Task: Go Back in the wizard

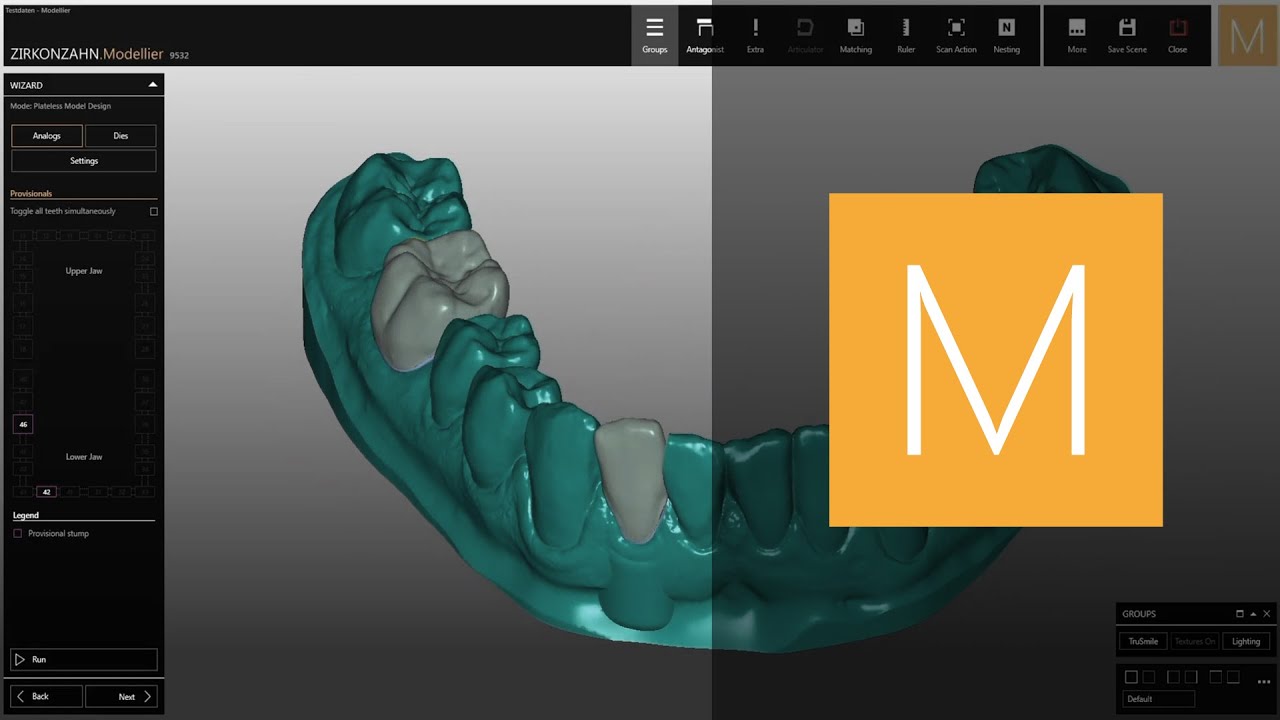Action: pos(47,696)
